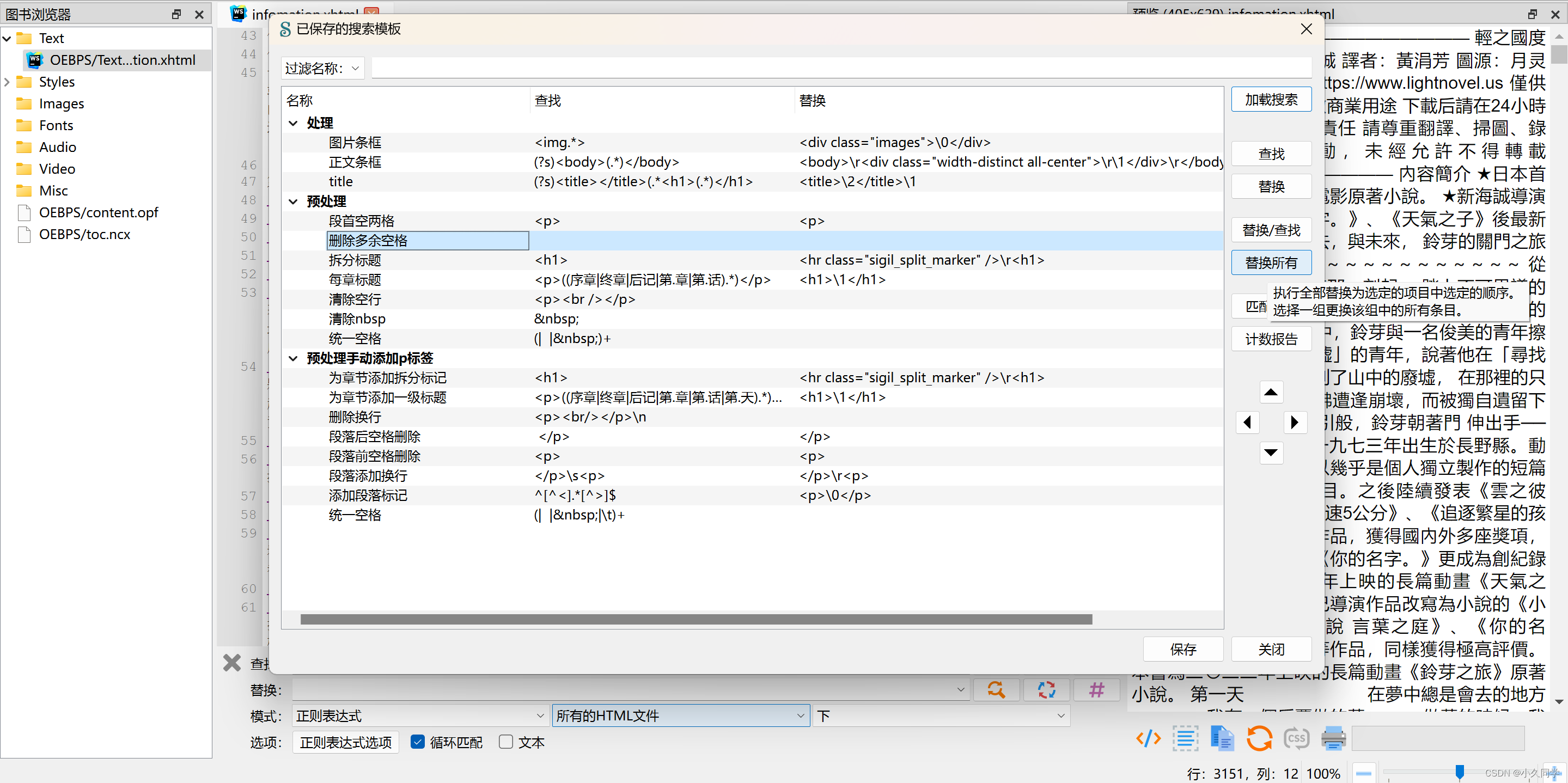This screenshot has width=1568, height=783.
Task: Expand the Styles folder
Action: (x=7, y=82)
